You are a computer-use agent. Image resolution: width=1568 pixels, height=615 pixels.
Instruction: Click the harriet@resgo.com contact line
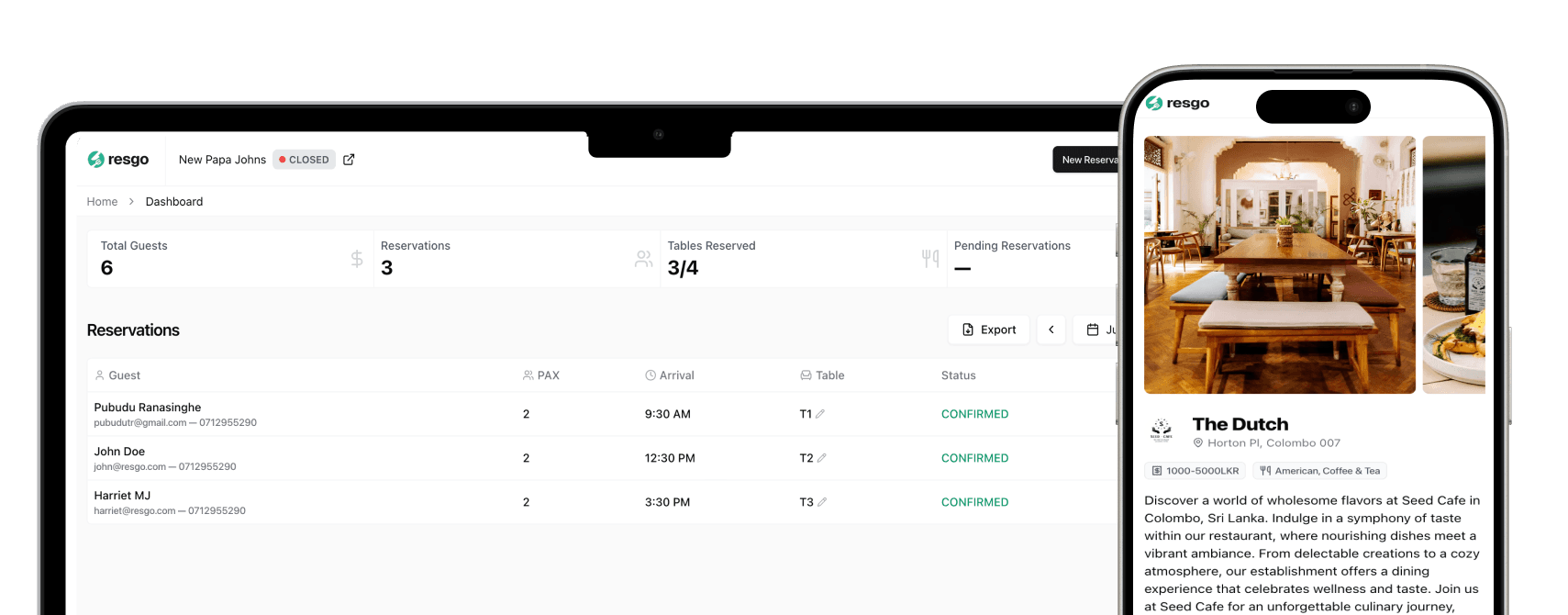(x=170, y=511)
